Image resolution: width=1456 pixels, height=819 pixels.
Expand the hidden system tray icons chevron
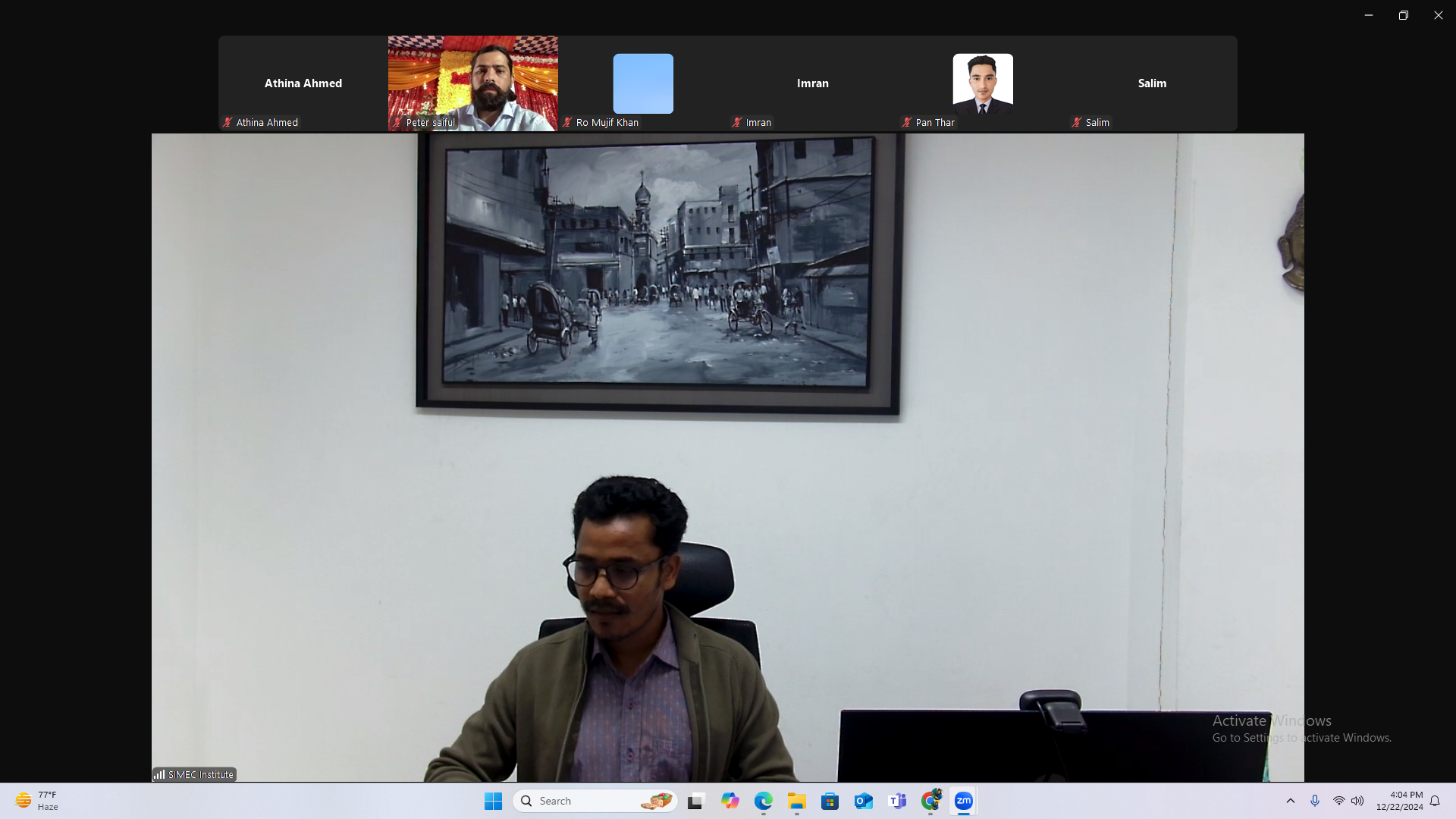(1290, 801)
